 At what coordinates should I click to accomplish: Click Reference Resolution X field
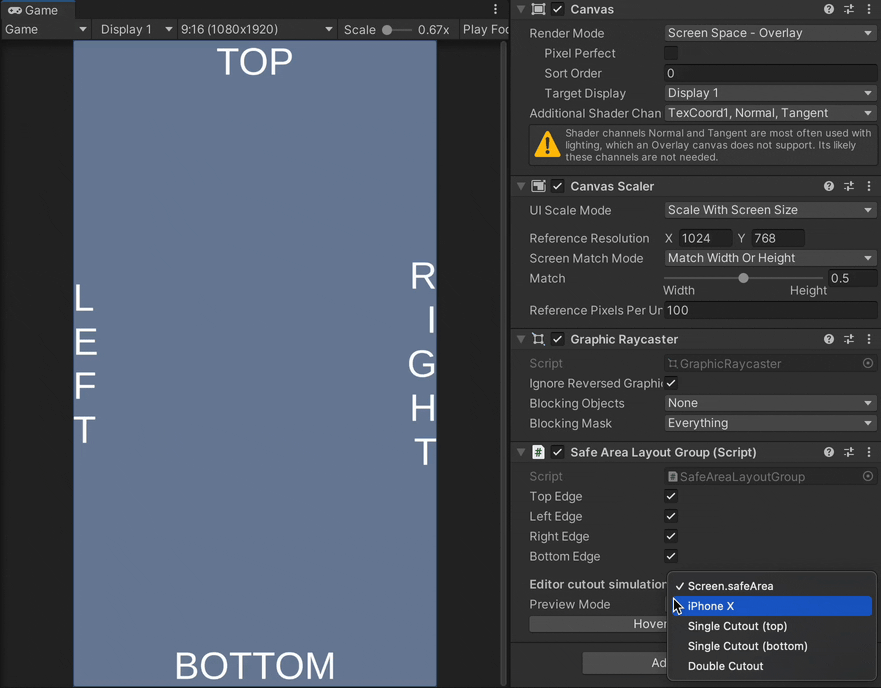click(705, 238)
